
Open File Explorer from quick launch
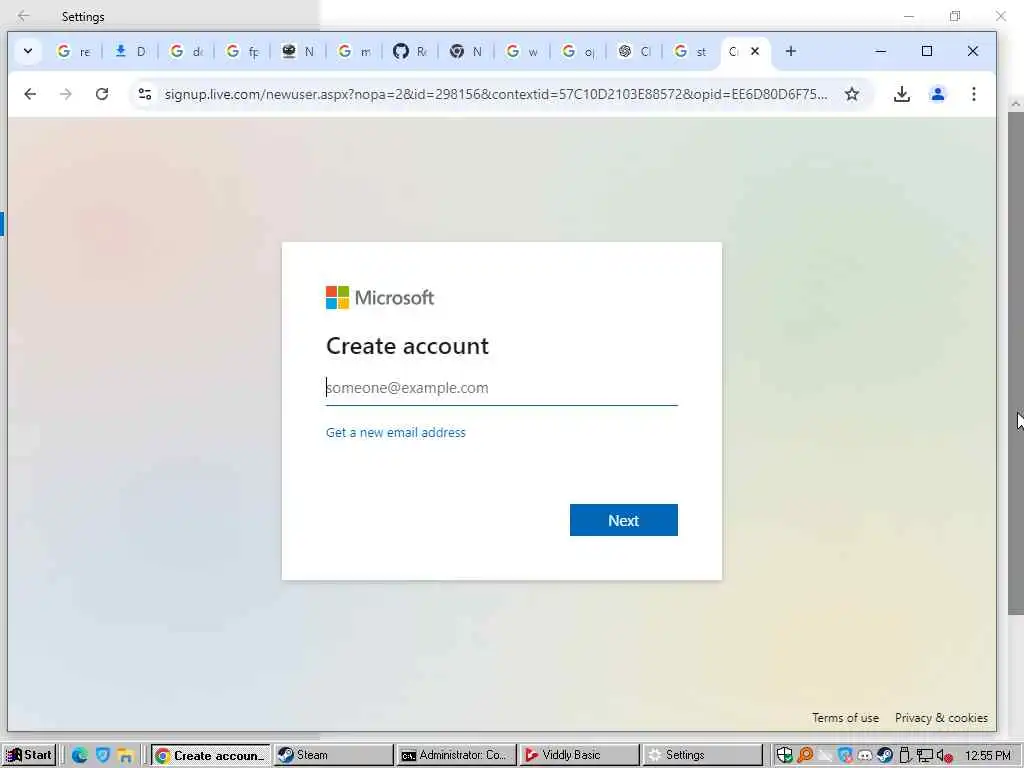pos(125,756)
